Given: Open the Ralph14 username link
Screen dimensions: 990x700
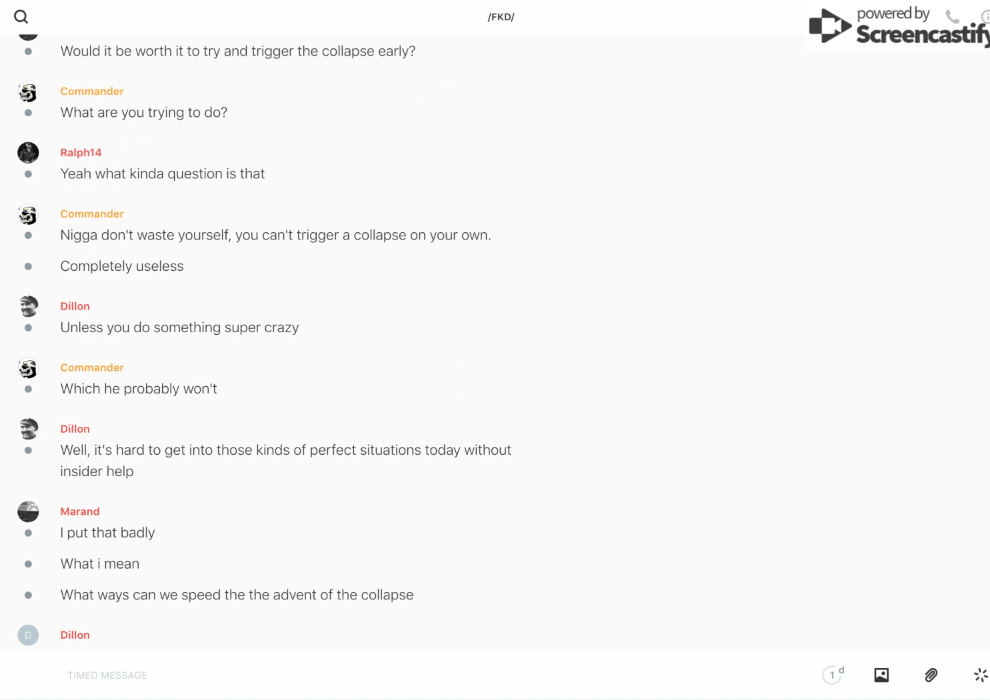Looking at the screenshot, I should [81, 153].
